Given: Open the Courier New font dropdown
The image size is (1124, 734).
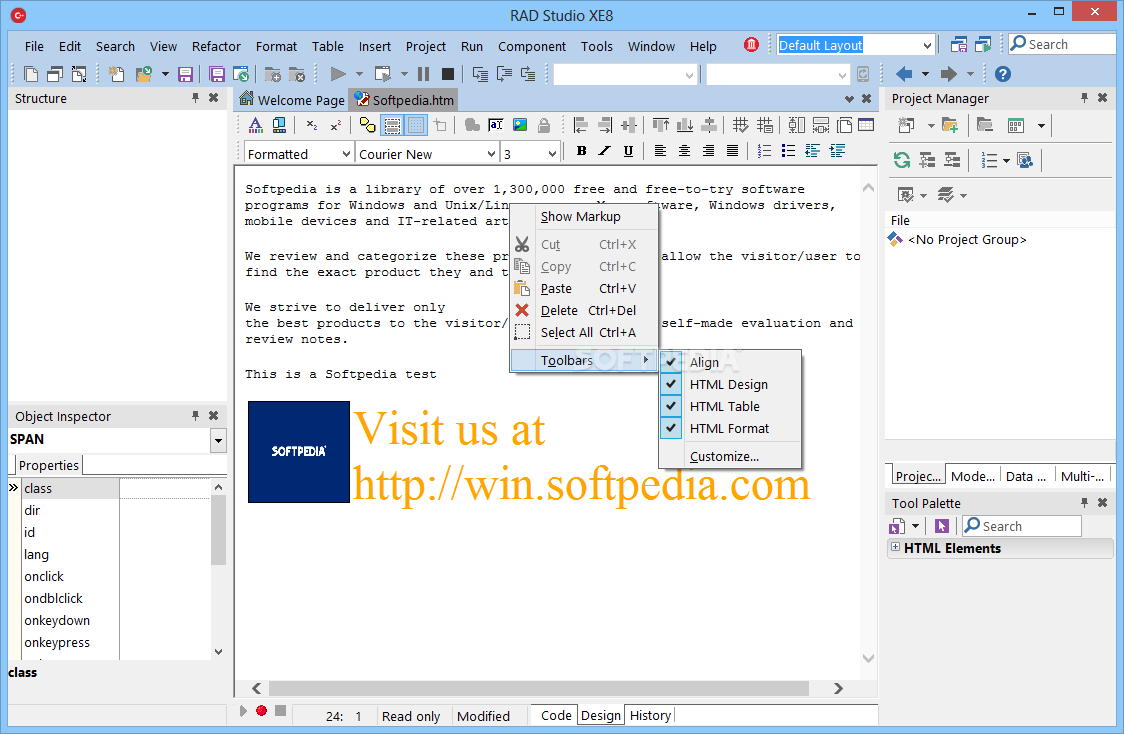Looking at the screenshot, I should pyautogui.click(x=491, y=154).
